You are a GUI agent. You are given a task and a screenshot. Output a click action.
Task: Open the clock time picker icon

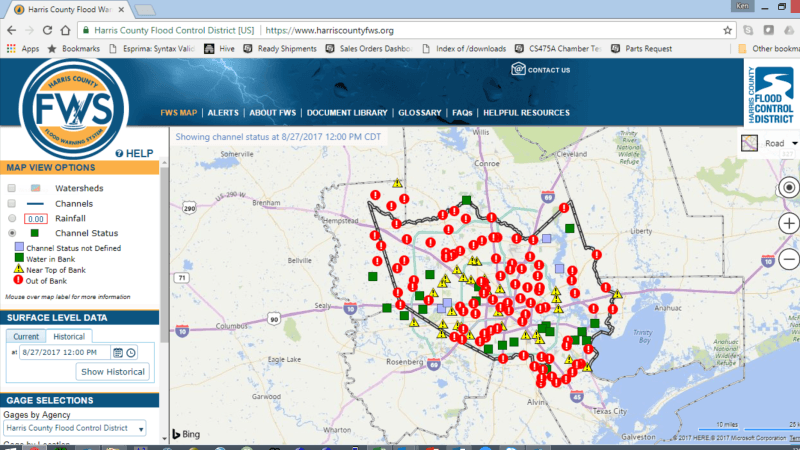(131, 353)
